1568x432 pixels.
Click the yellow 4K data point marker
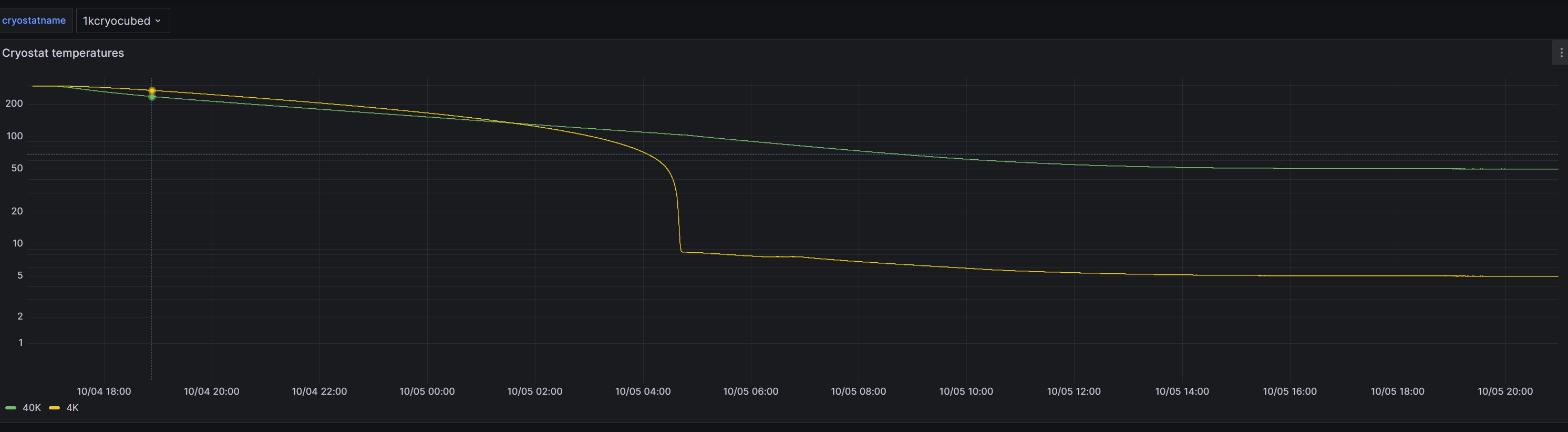click(152, 91)
